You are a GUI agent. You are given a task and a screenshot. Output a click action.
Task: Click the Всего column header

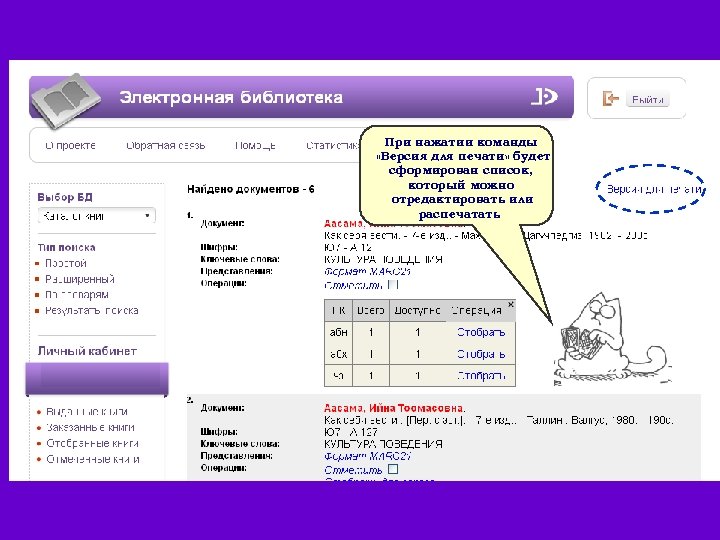point(371,311)
